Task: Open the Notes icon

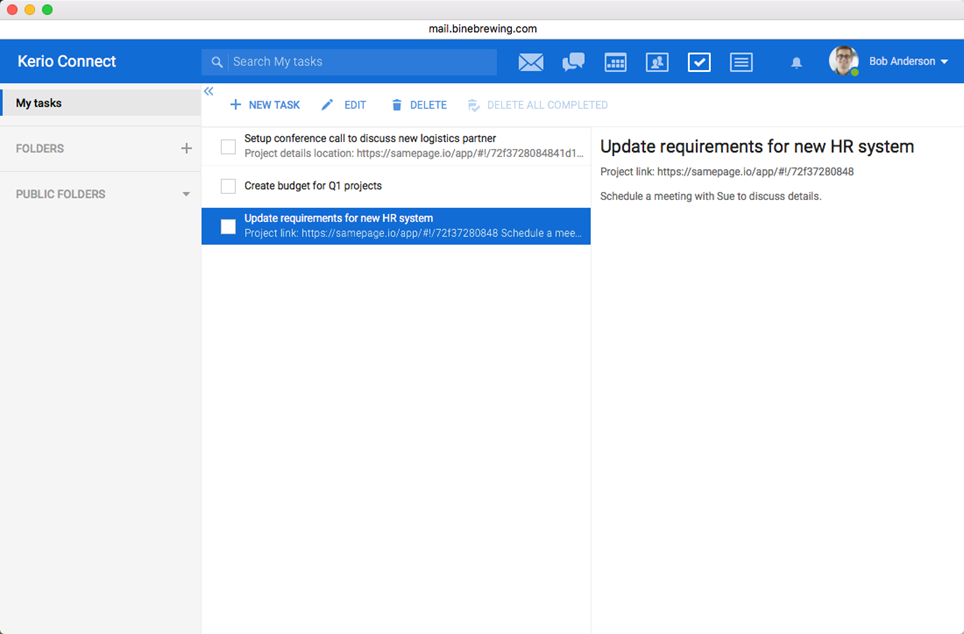Action: point(741,62)
